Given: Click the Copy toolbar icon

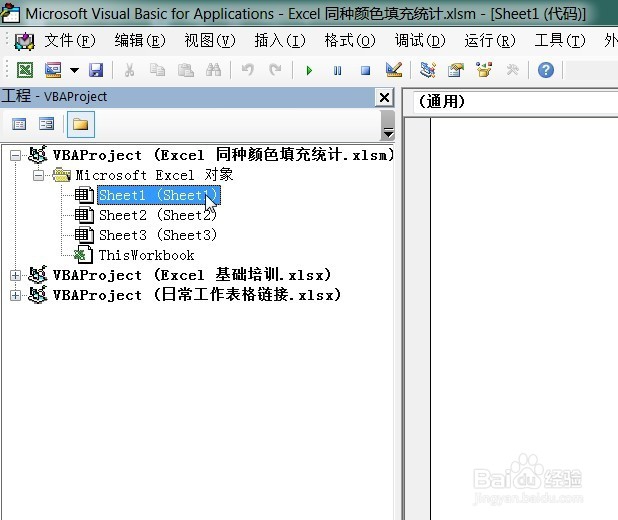Looking at the screenshot, I should pos(157,71).
